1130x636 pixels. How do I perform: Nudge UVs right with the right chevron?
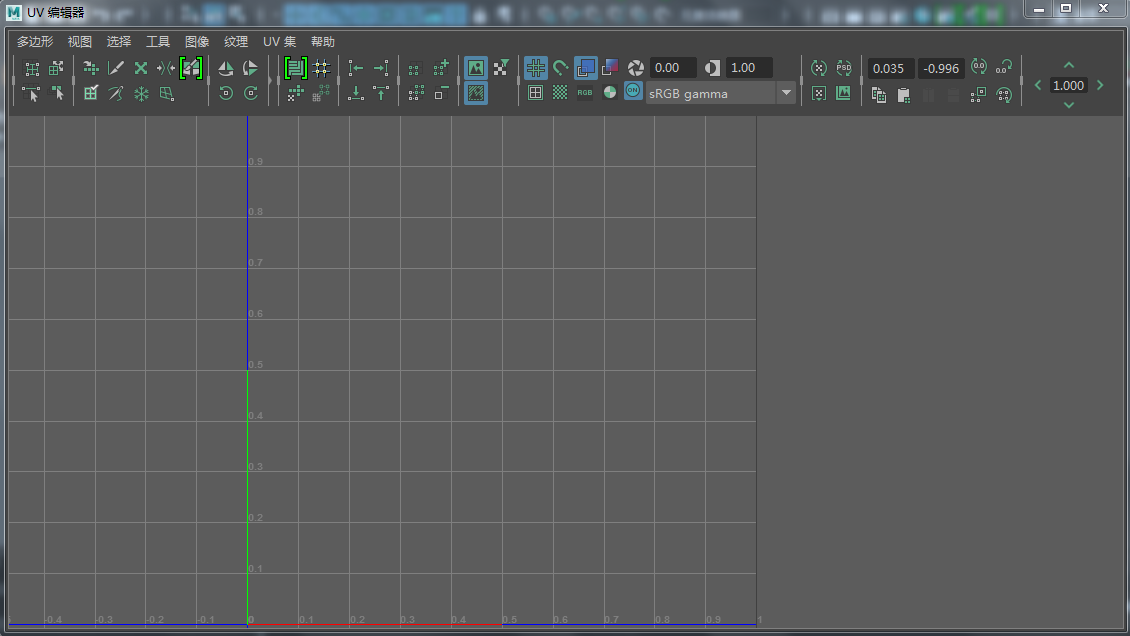pos(1100,86)
